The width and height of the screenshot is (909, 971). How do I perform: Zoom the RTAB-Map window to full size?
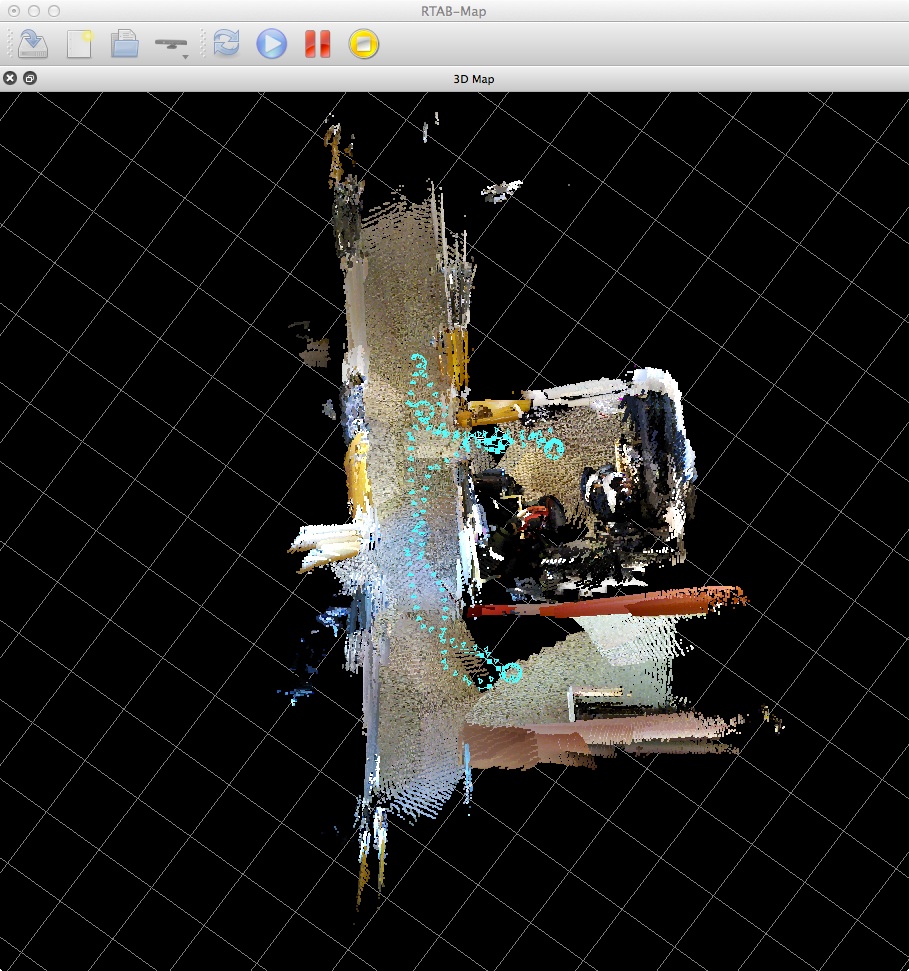pyautogui.click(x=54, y=10)
